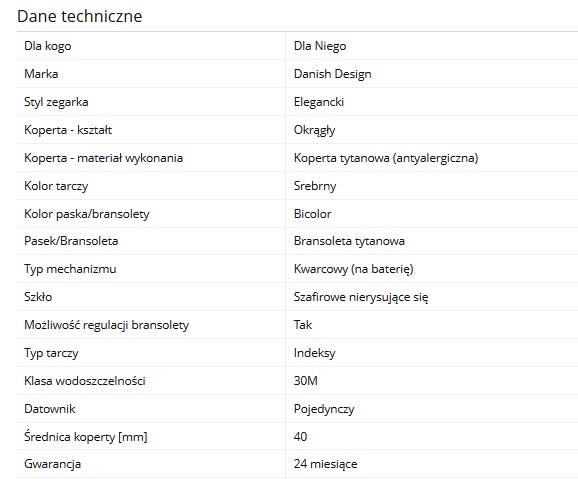Click 'Koperta tytanowa (antyalergiczna)' text

pyautogui.click(x=386, y=158)
